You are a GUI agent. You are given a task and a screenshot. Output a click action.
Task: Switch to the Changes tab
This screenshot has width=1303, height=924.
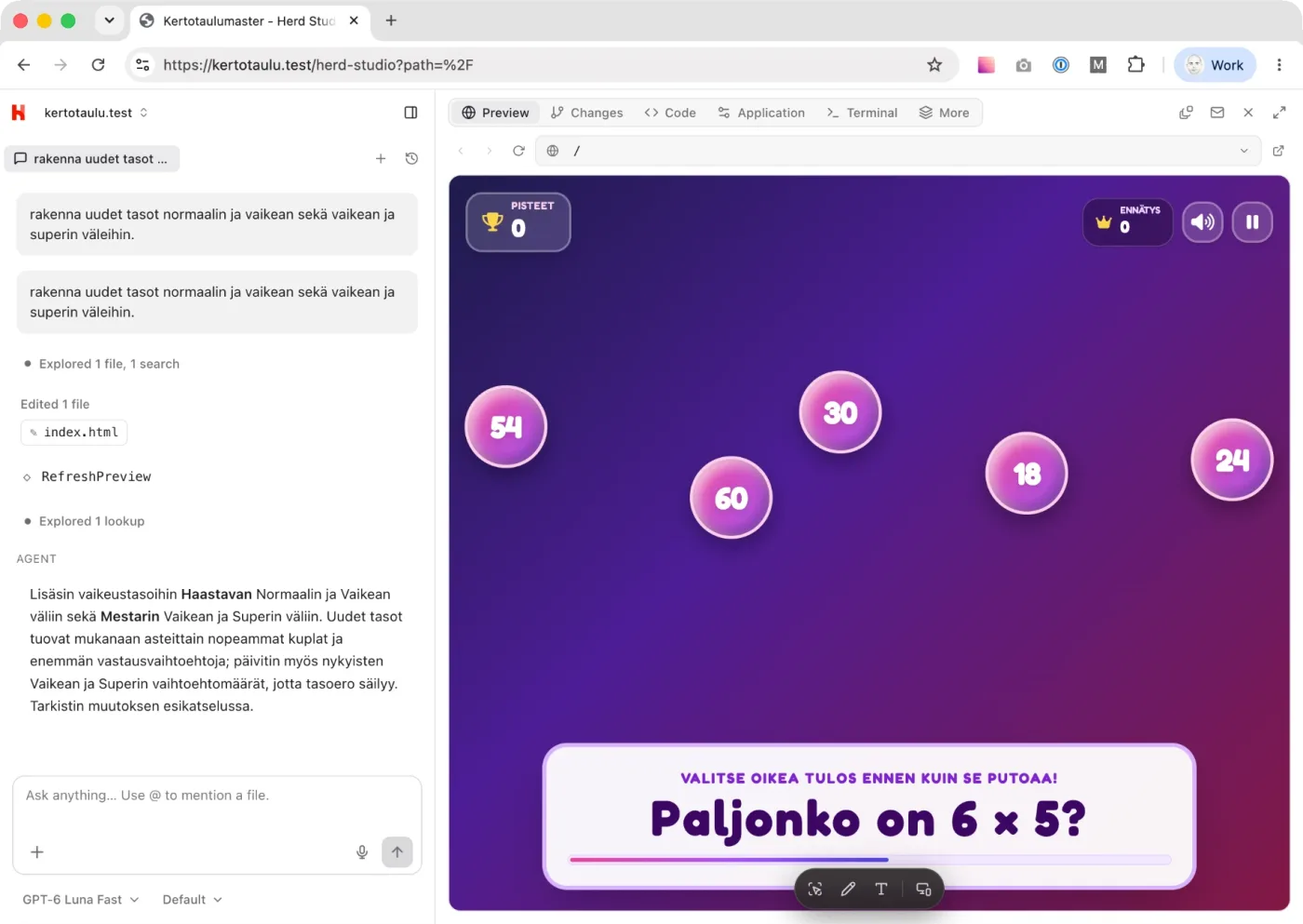pyautogui.click(x=586, y=113)
